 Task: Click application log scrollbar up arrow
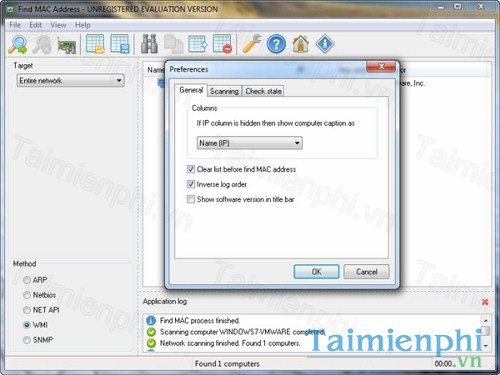[x=486, y=320]
